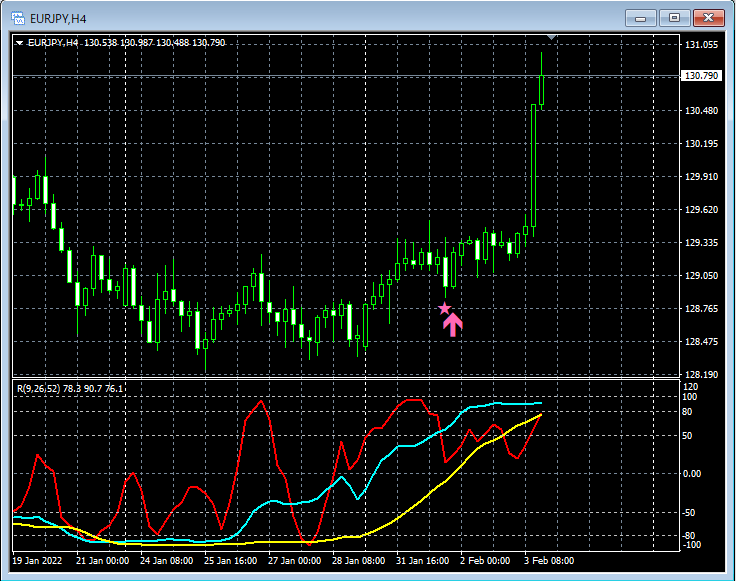Select the pink up arrow signal
This screenshot has width=737, height=581.
point(453,325)
